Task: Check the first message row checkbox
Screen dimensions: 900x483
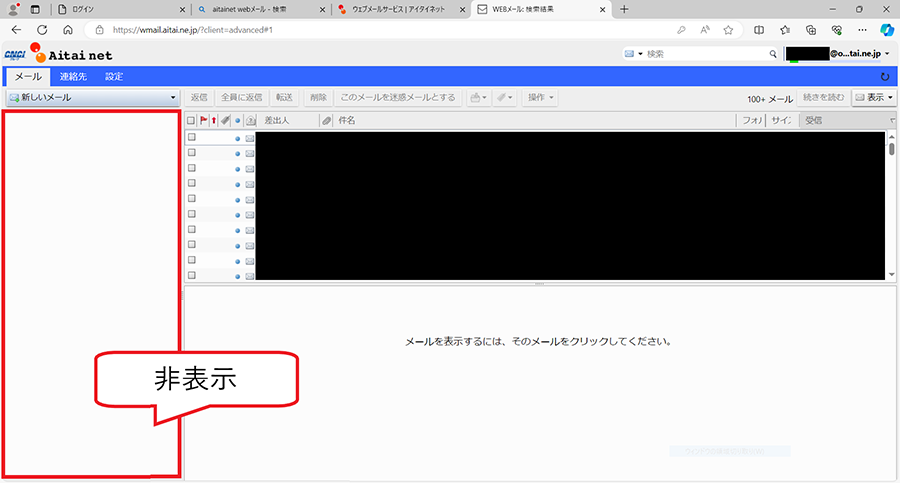Action: [191, 138]
